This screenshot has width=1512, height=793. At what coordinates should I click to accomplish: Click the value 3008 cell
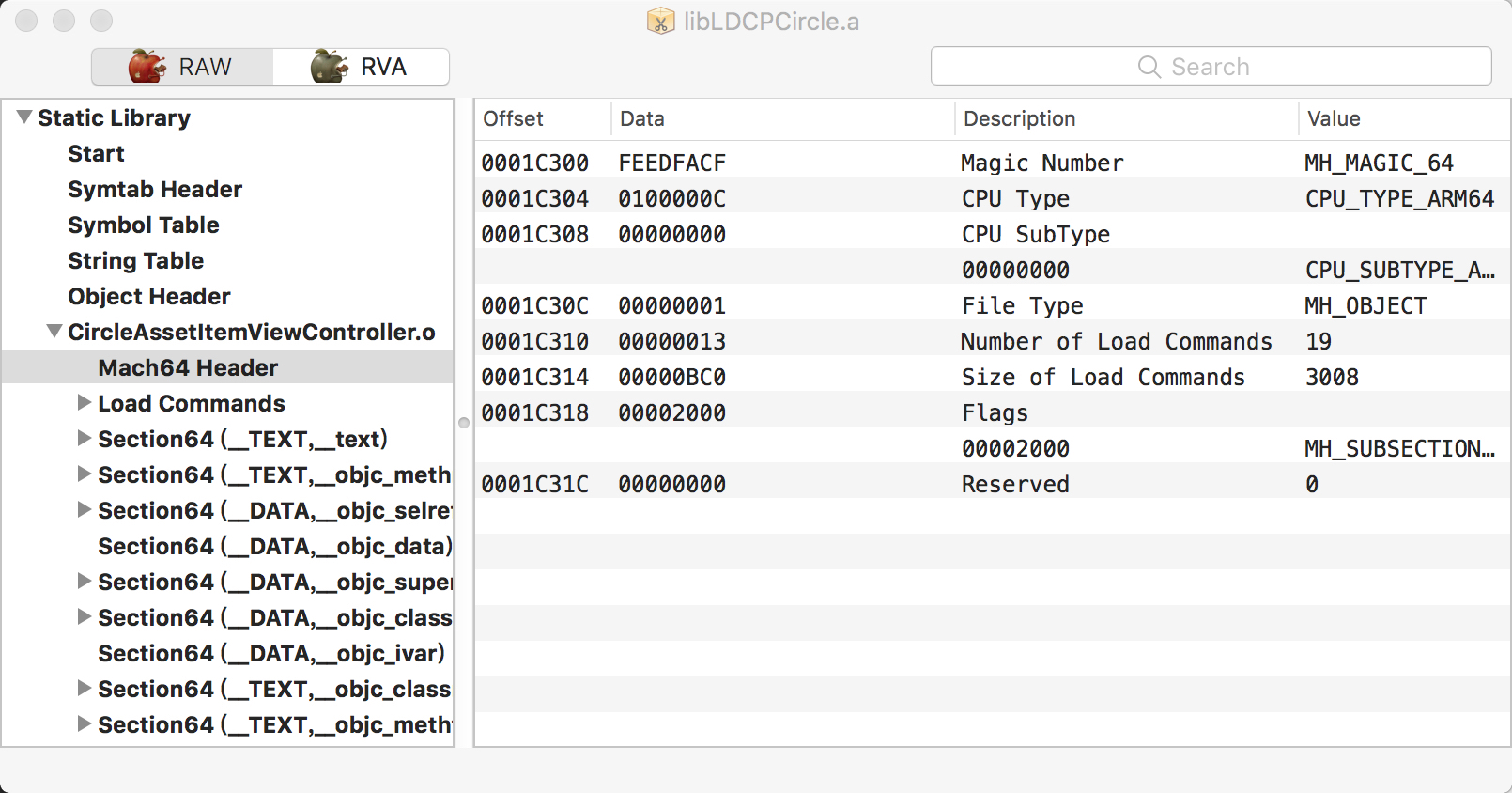1333,377
